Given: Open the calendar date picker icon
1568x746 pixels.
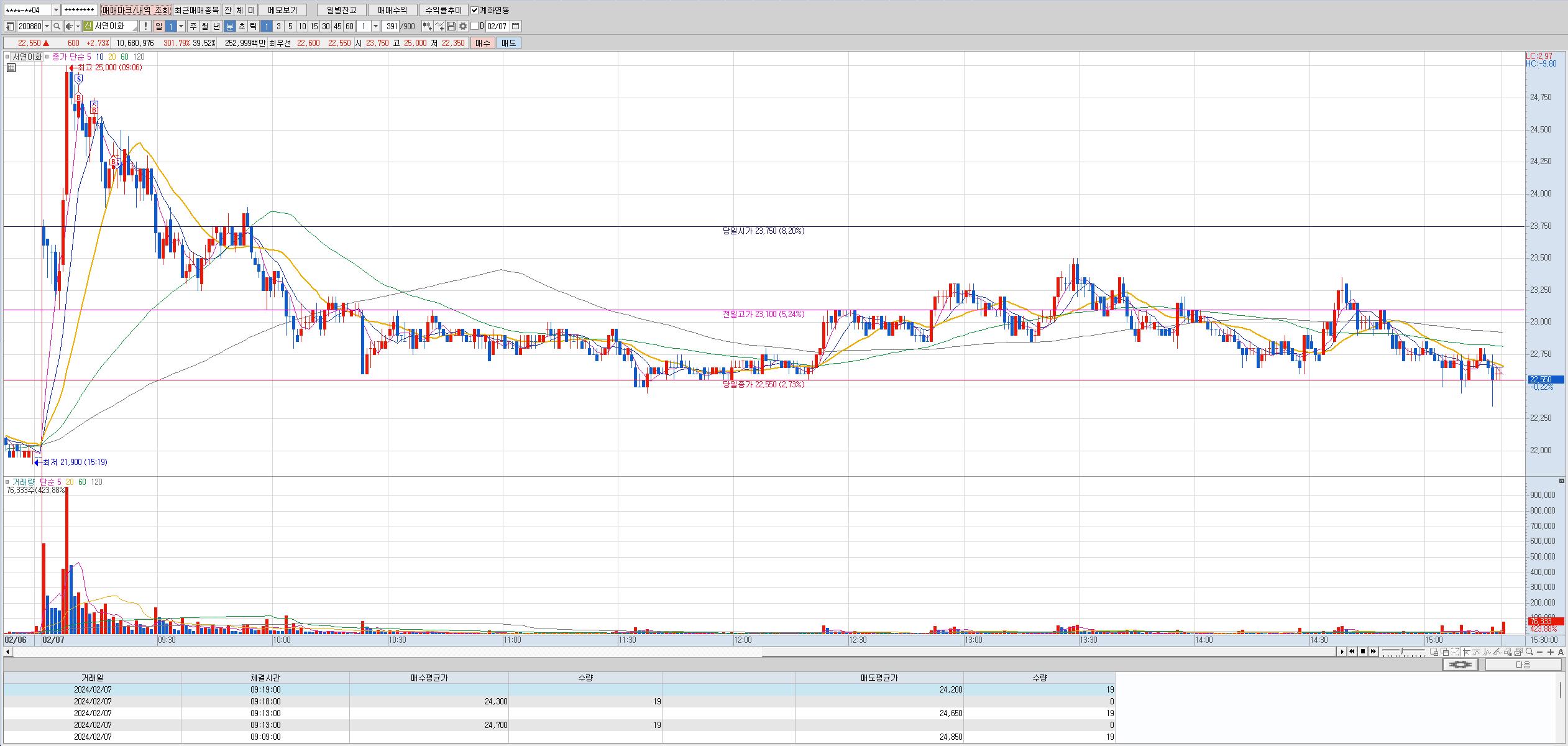Looking at the screenshot, I should coord(516,26).
